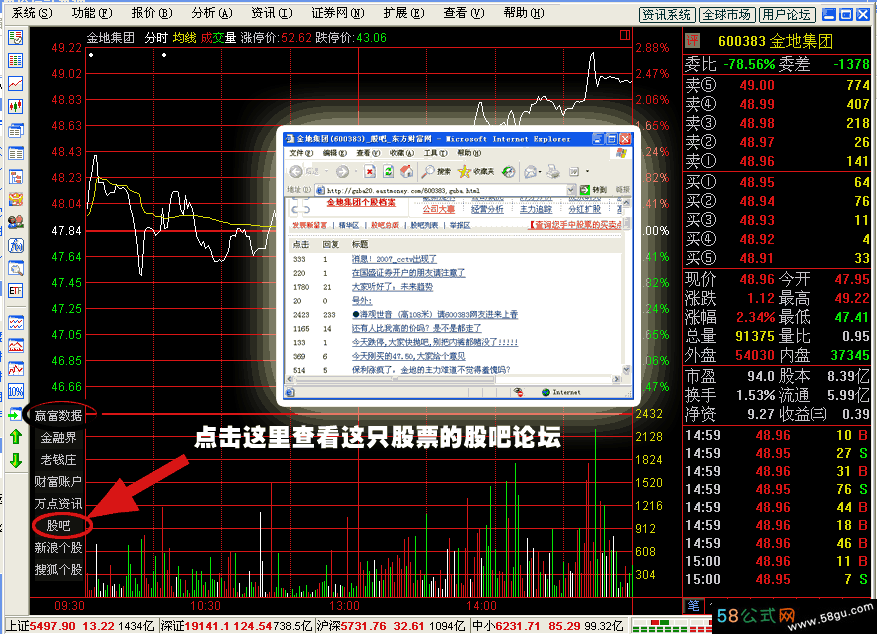Open 新浪个股 entry in side list
This screenshot has height=634, width=877.
(x=58, y=548)
